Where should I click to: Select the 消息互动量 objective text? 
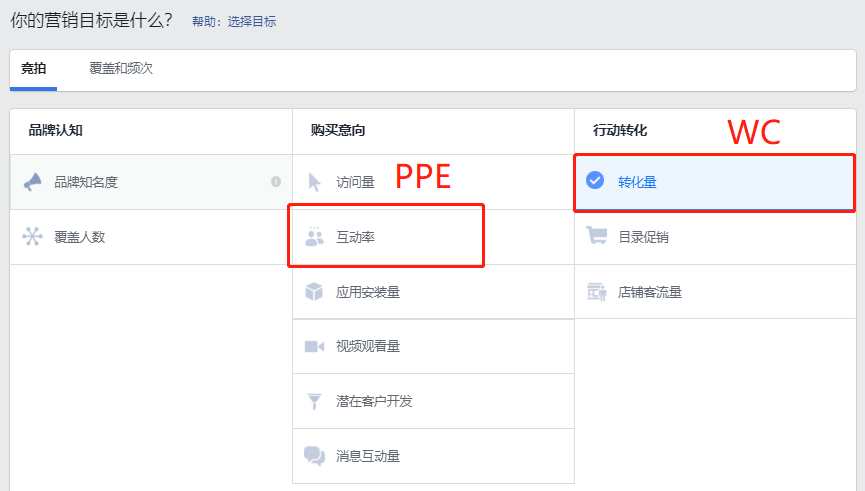pos(368,456)
